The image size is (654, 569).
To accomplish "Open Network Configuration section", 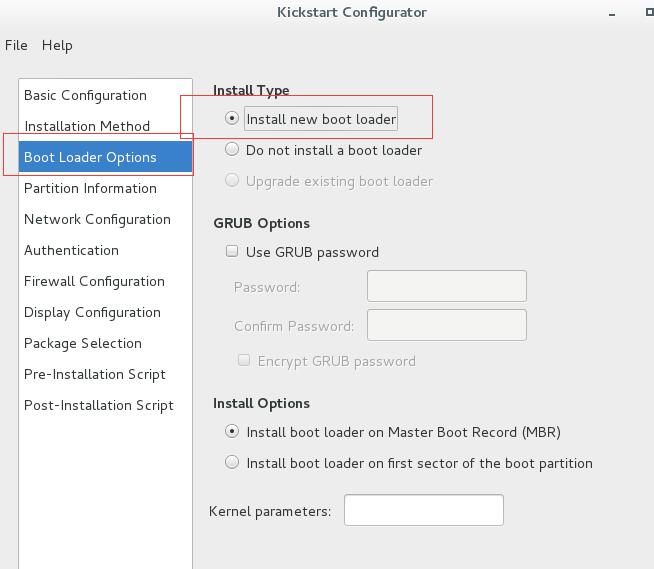I will coord(105,219).
